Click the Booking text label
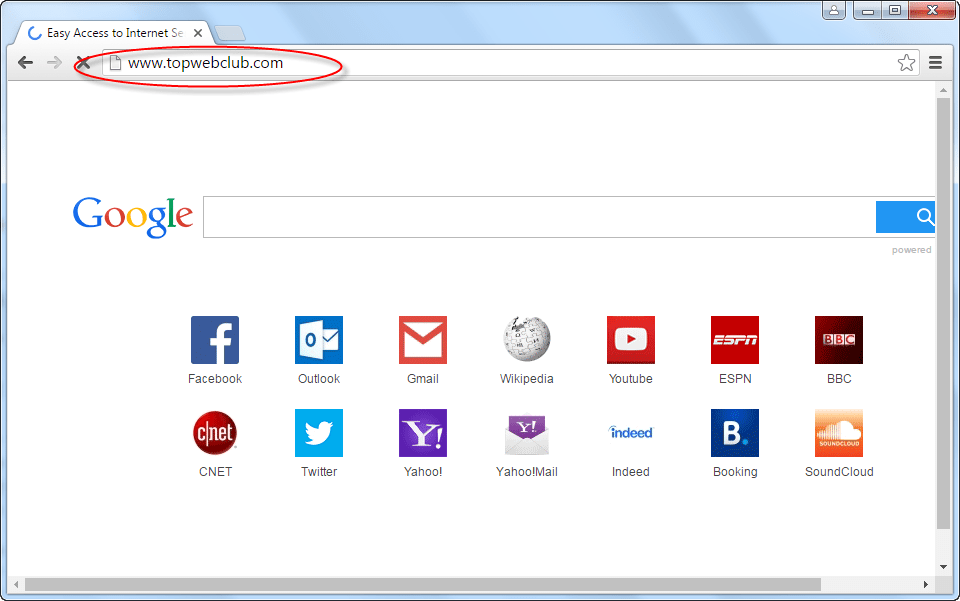The image size is (960, 601). pos(735,472)
